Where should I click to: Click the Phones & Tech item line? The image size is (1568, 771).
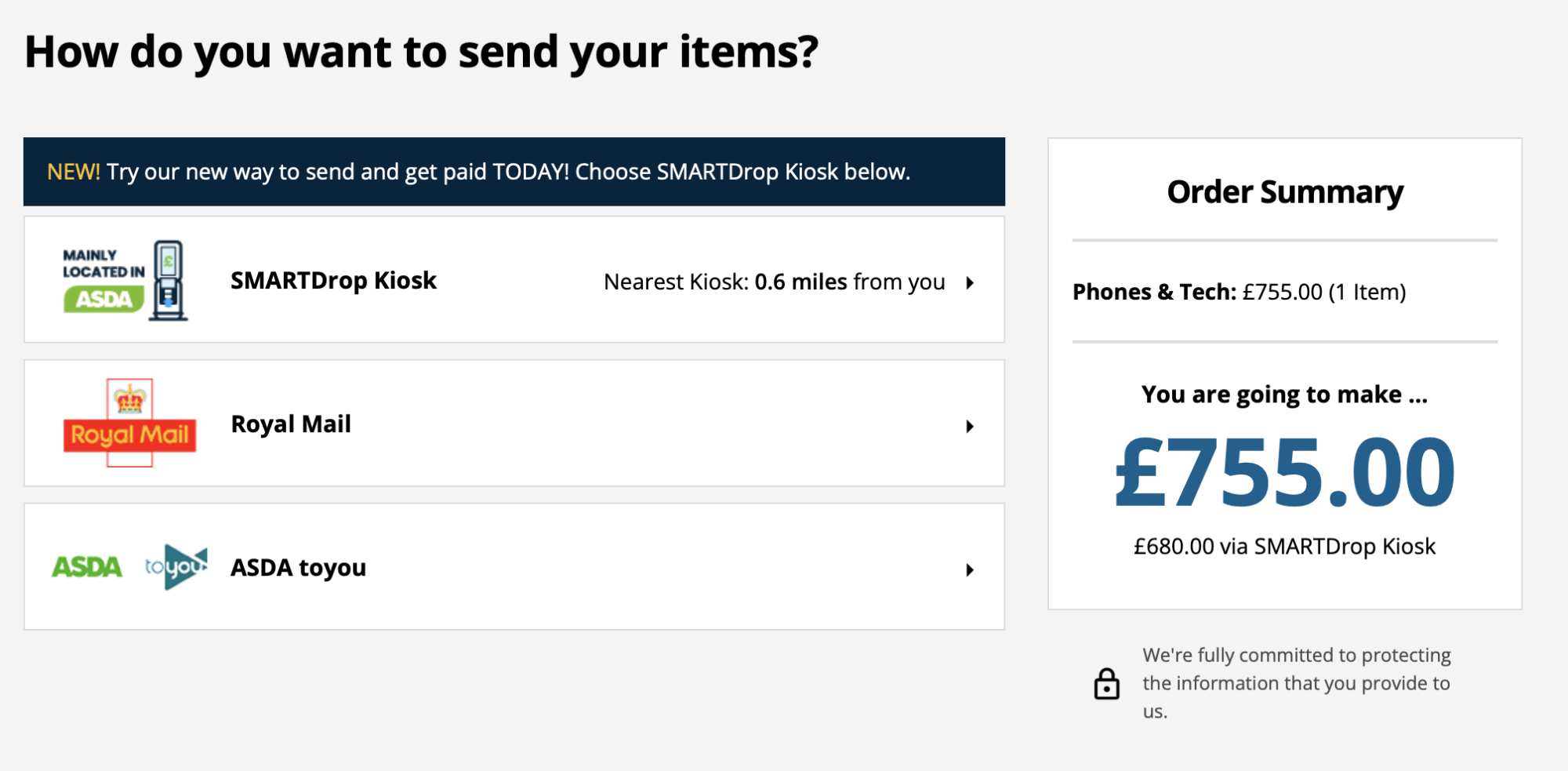(x=1239, y=292)
